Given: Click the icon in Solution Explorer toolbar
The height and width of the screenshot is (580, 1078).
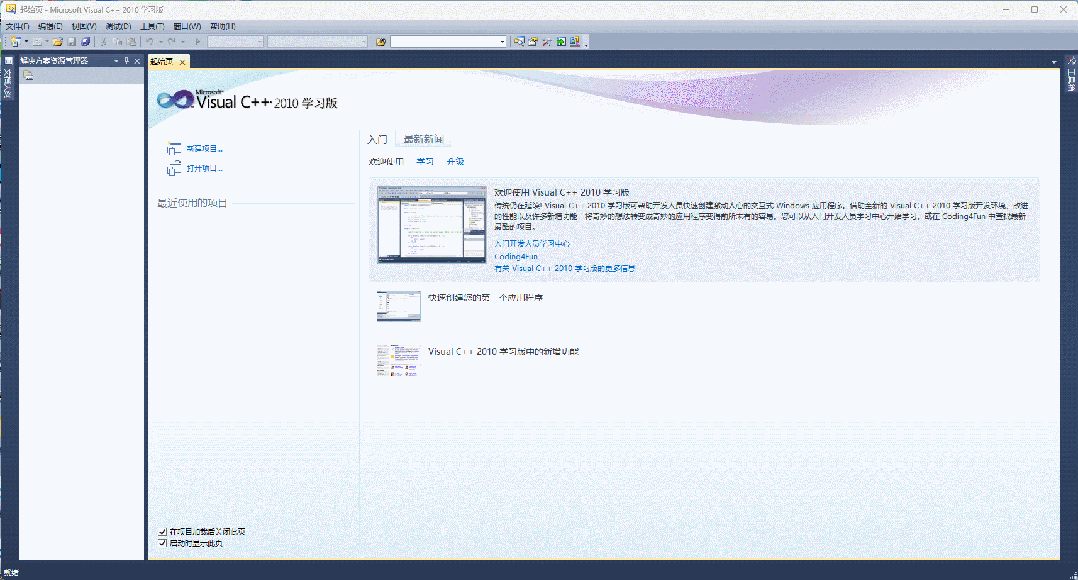Looking at the screenshot, I should point(28,75).
